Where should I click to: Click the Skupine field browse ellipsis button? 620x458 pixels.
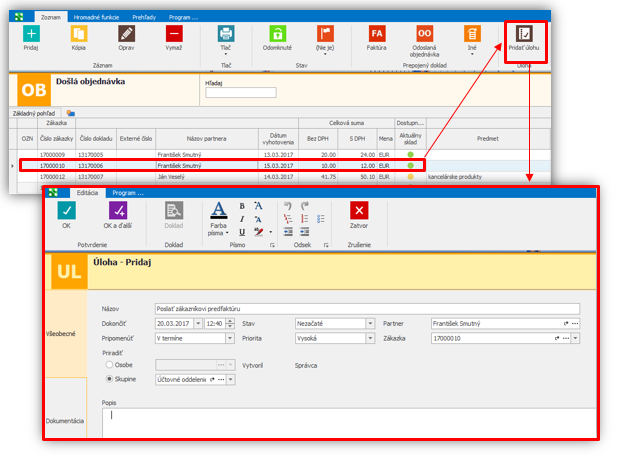(x=221, y=380)
